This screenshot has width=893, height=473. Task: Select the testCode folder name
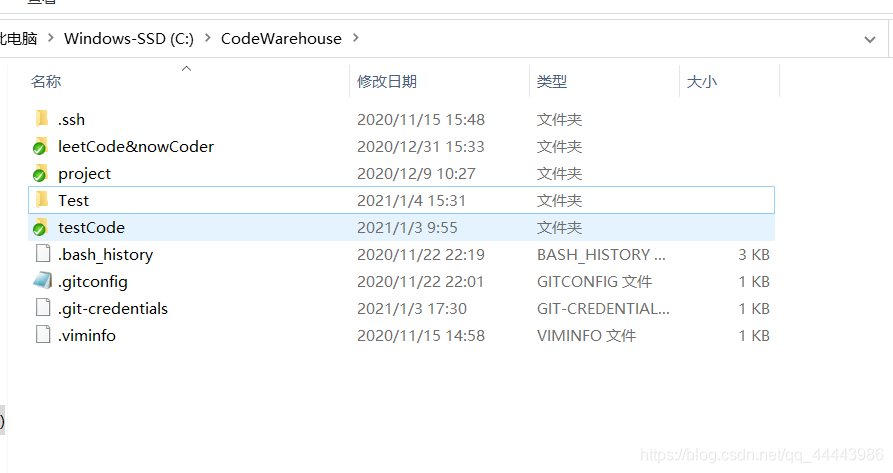tap(91, 228)
